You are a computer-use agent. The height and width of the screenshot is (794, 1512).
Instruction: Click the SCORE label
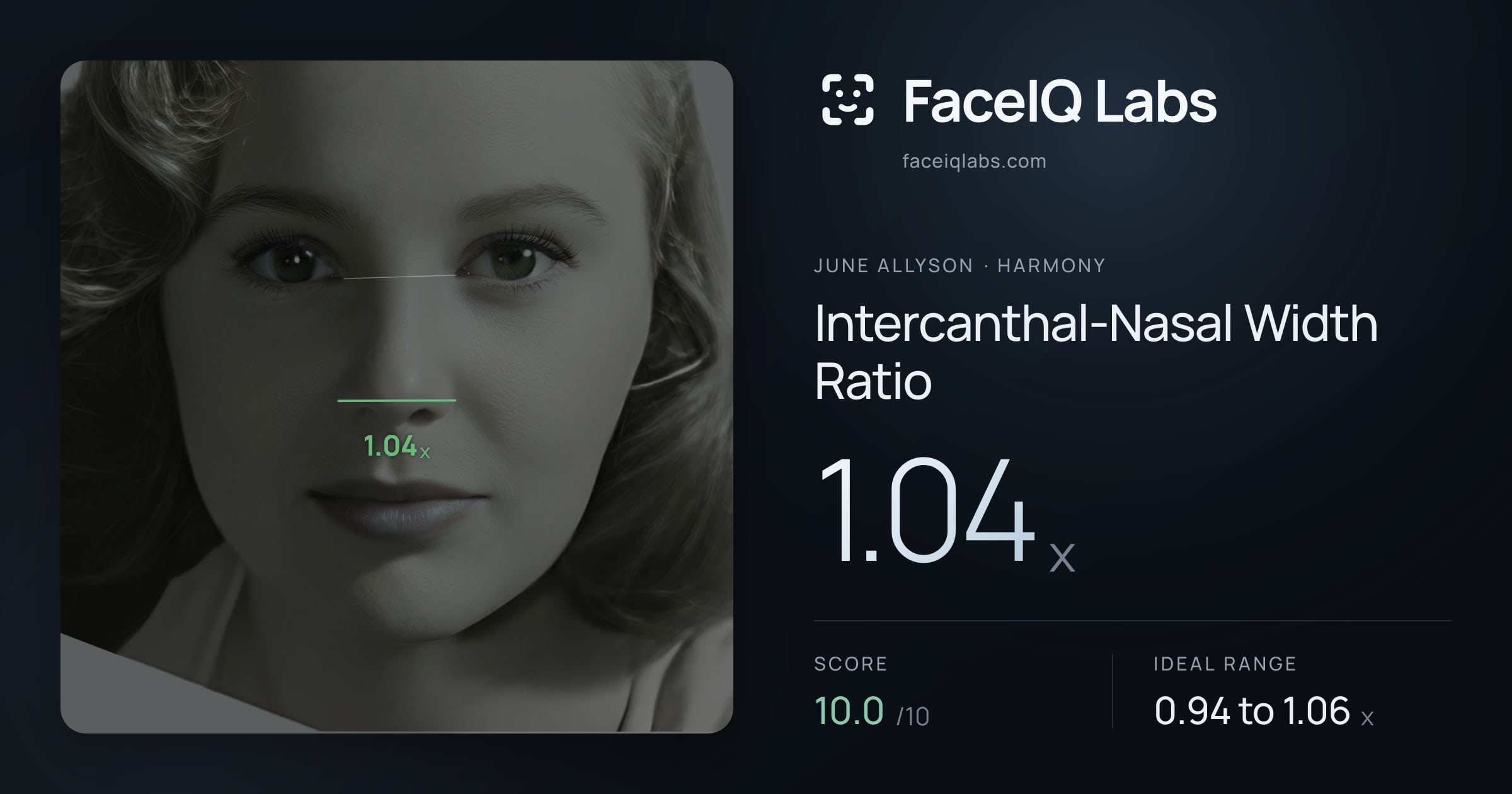[x=850, y=664]
